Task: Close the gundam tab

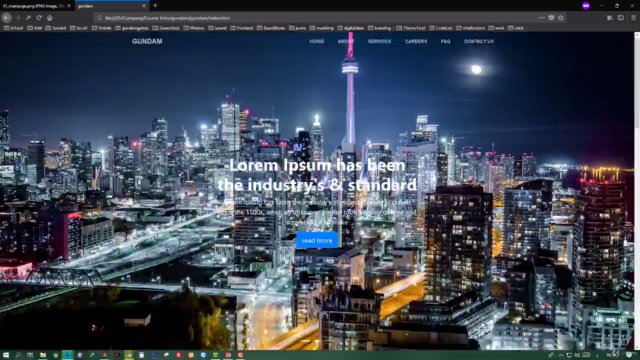Action: [144, 6]
